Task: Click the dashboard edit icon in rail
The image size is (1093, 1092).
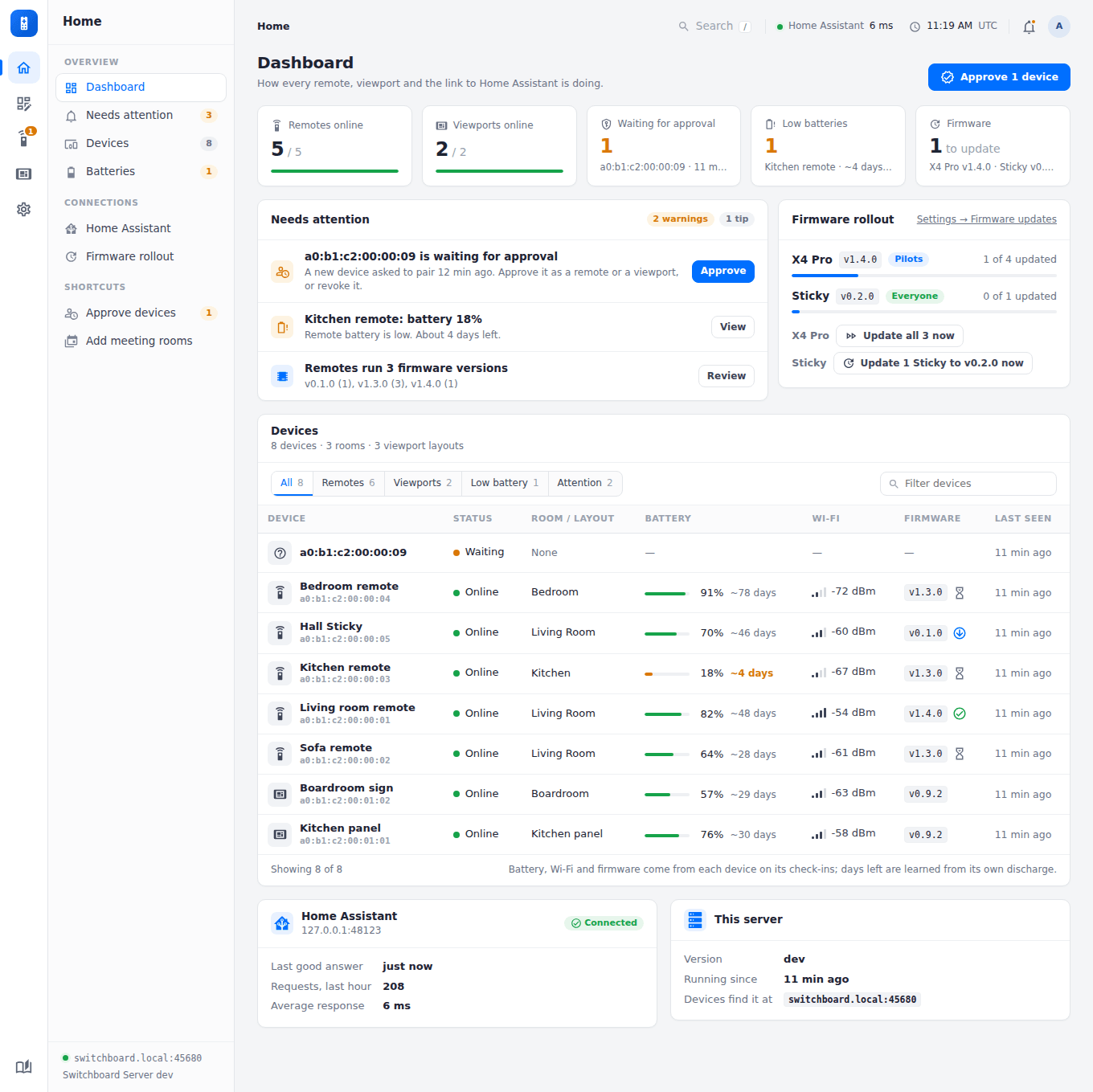Action: [24, 104]
